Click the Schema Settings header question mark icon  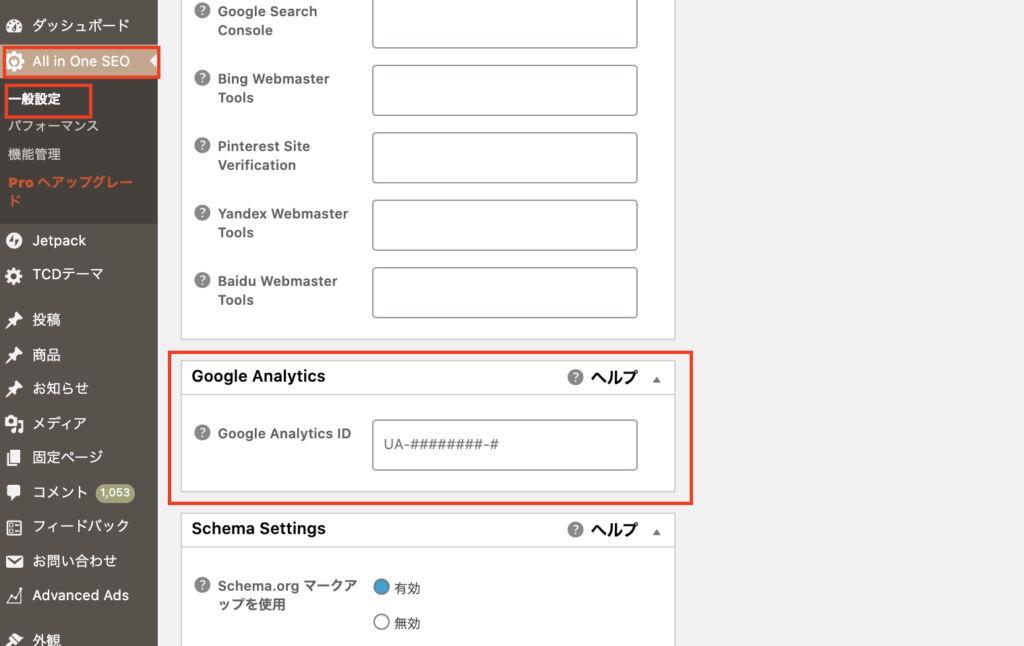[575, 529]
